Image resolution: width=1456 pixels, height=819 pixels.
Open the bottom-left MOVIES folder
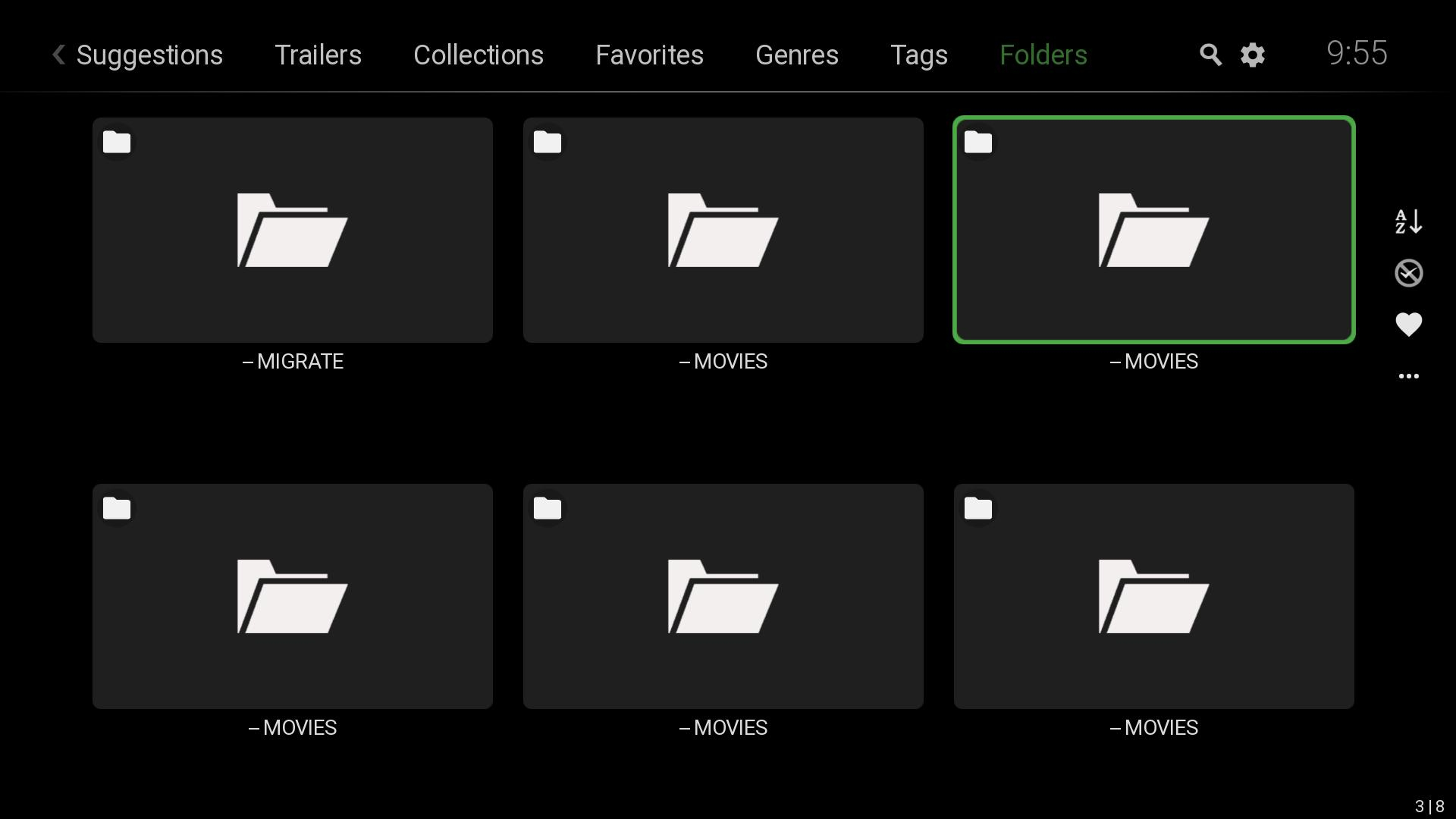[293, 596]
